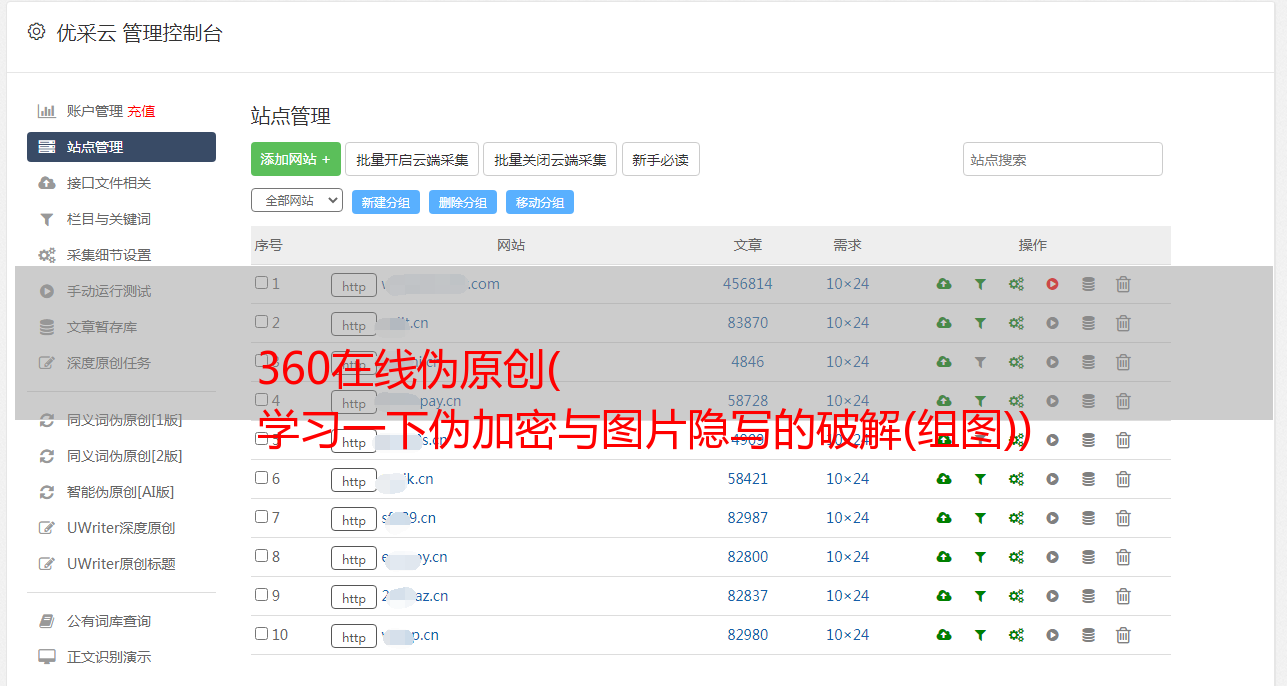Click the 新建分组 button
This screenshot has height=686, width=1287.
click(386, 202)
